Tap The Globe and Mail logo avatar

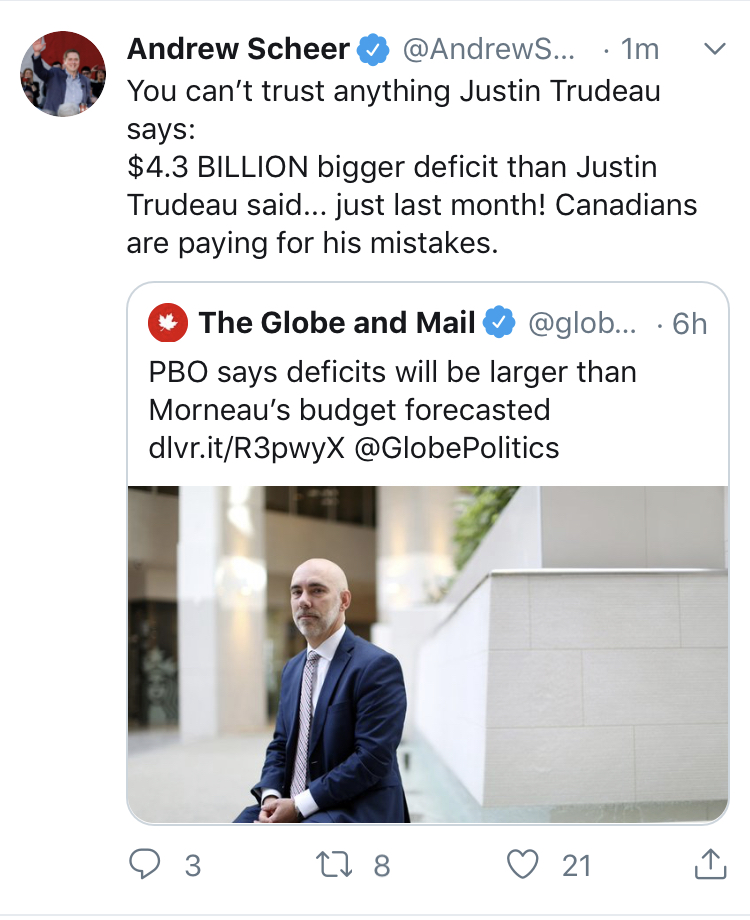point(166,324)
